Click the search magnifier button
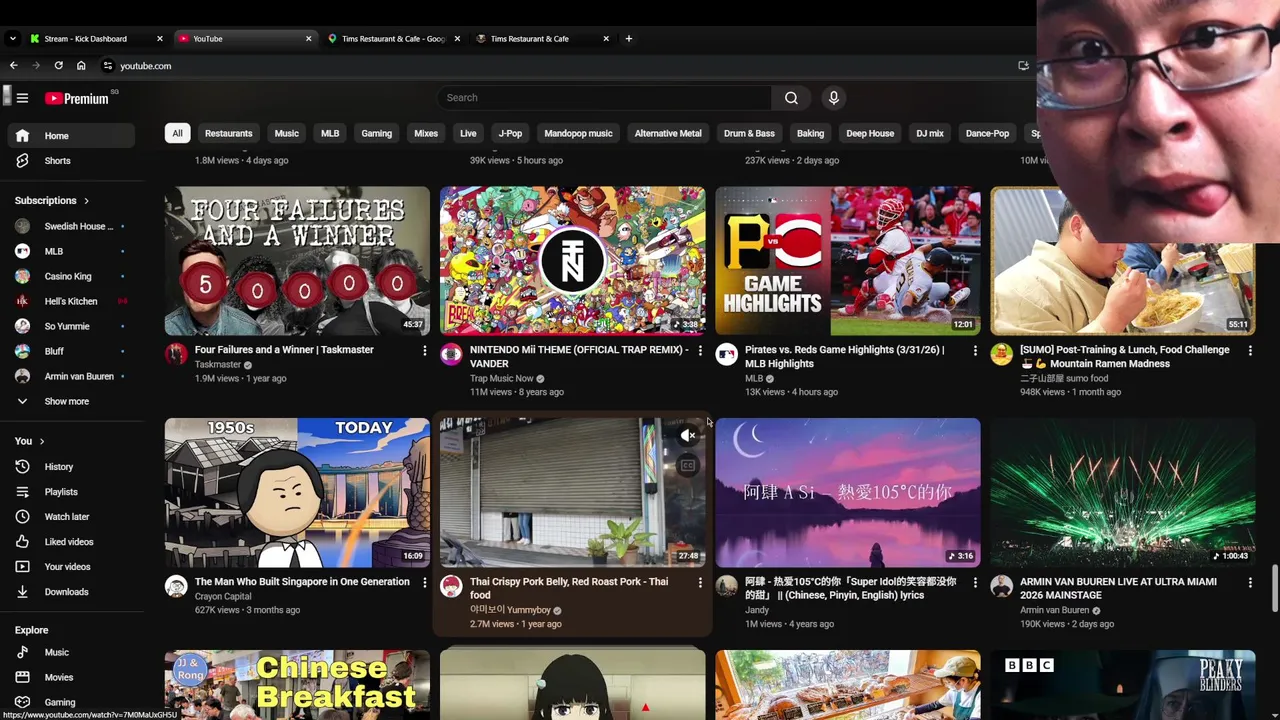The image size is (1280, 720). (x=791, y=98)
